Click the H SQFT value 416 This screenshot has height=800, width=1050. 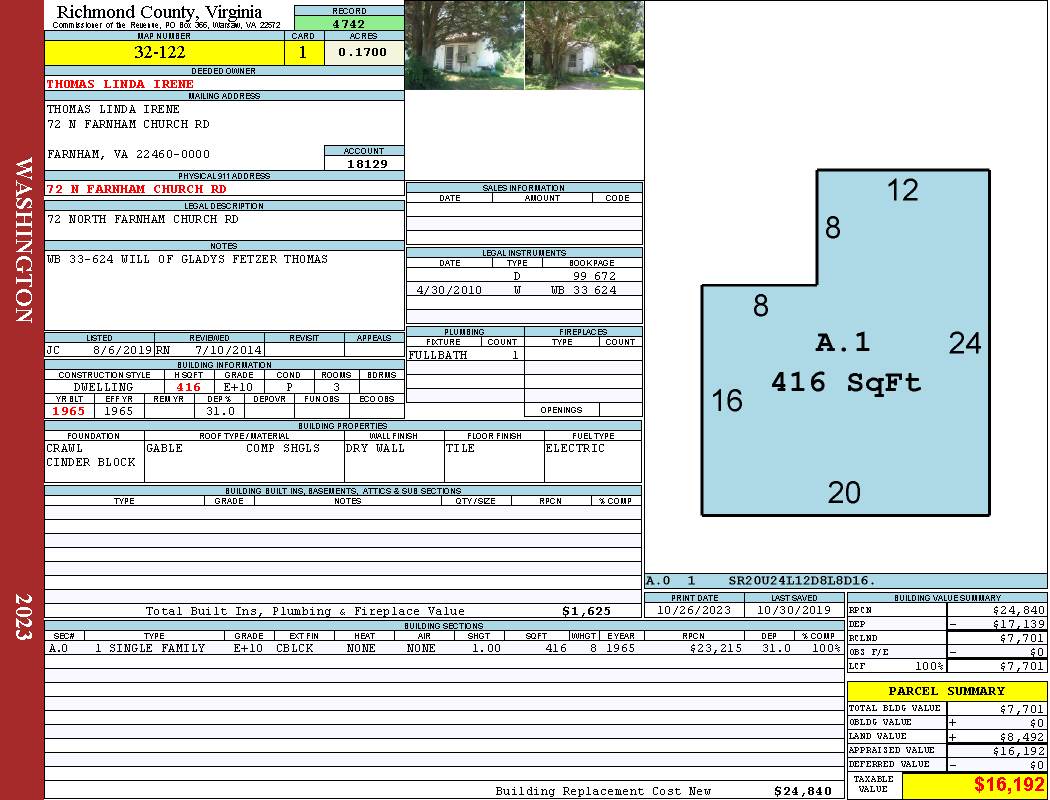click(x=189, y=387)
